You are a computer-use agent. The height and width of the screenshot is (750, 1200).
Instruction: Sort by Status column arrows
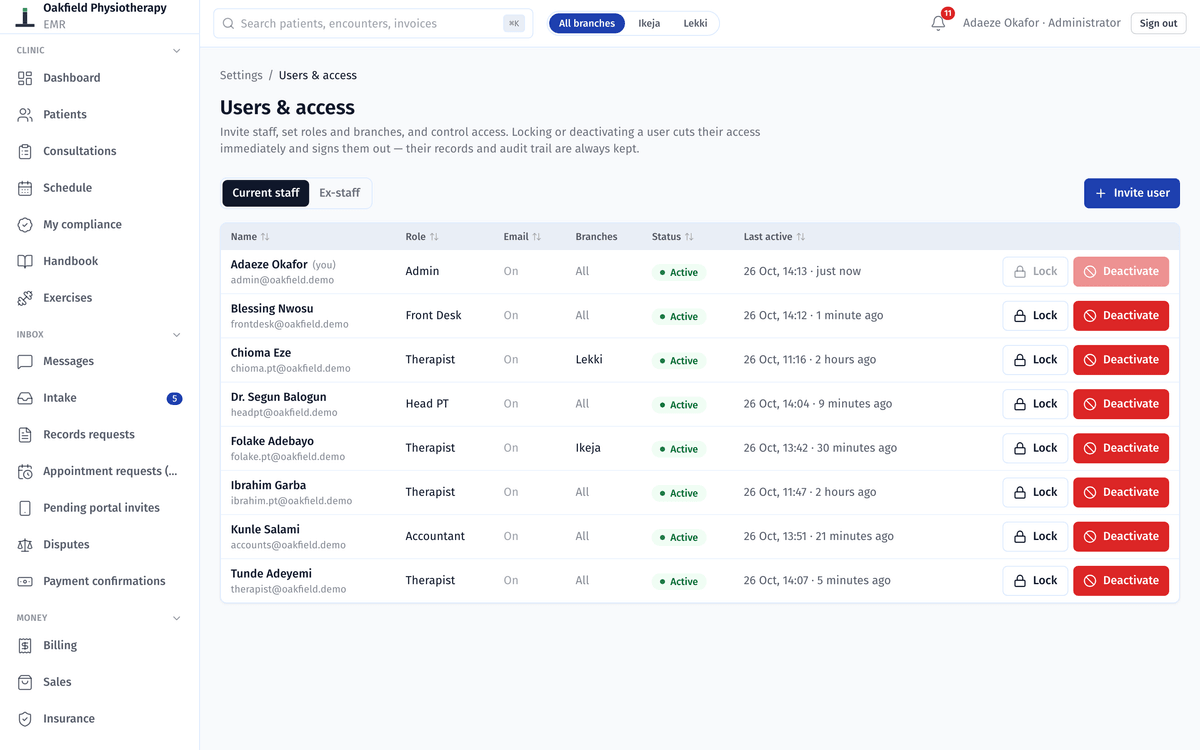(689, 237)
